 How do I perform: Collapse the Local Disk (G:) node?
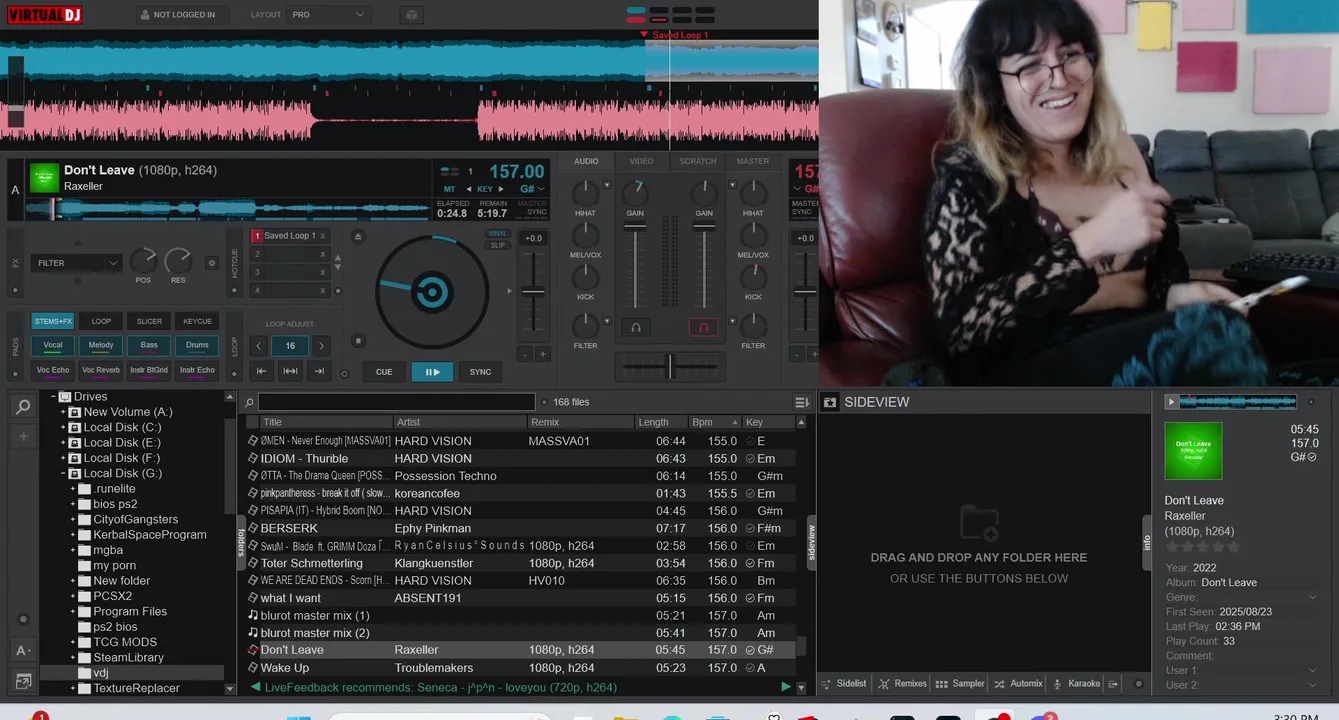64,473
